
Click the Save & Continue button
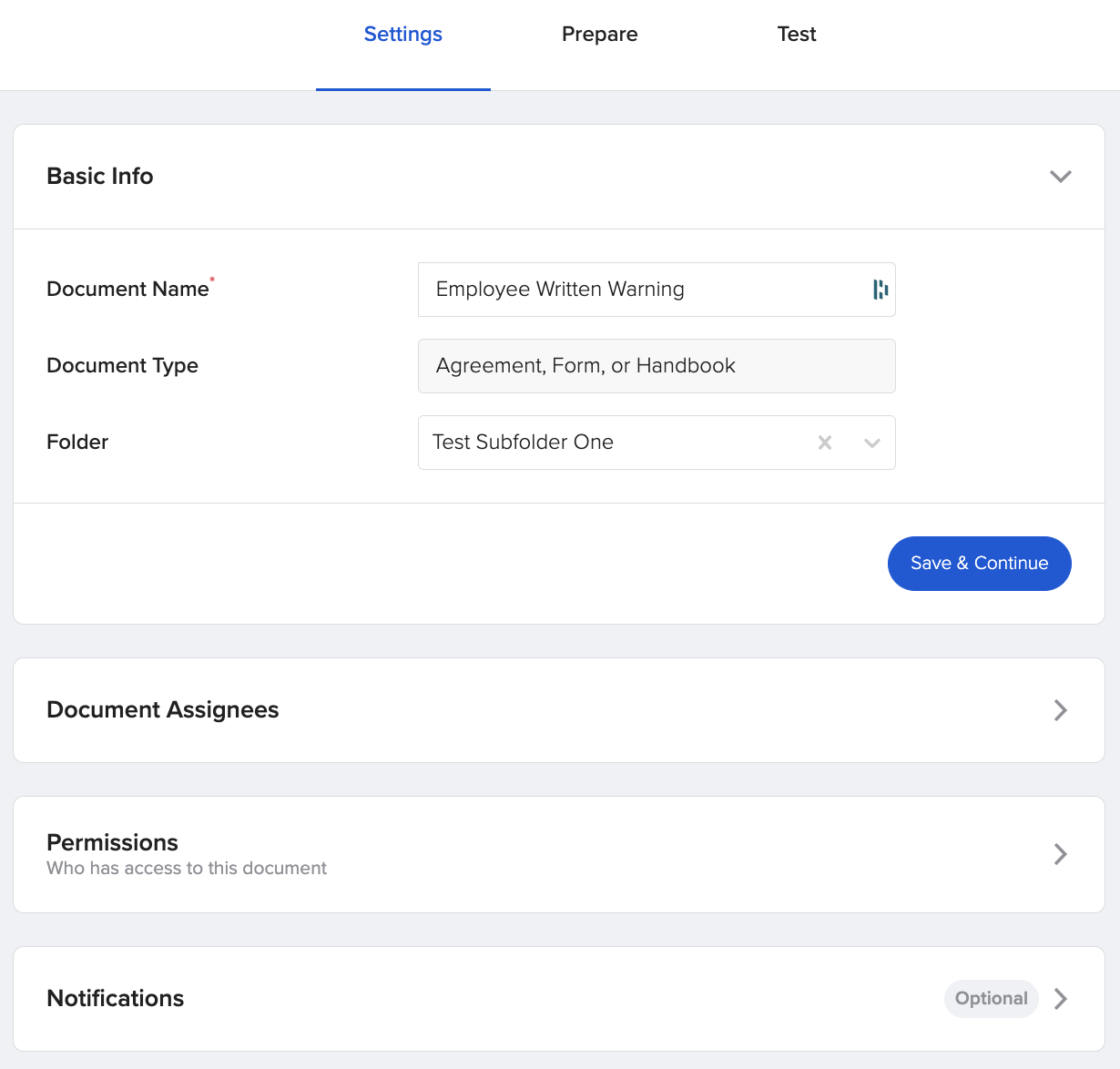coord(979,563)
